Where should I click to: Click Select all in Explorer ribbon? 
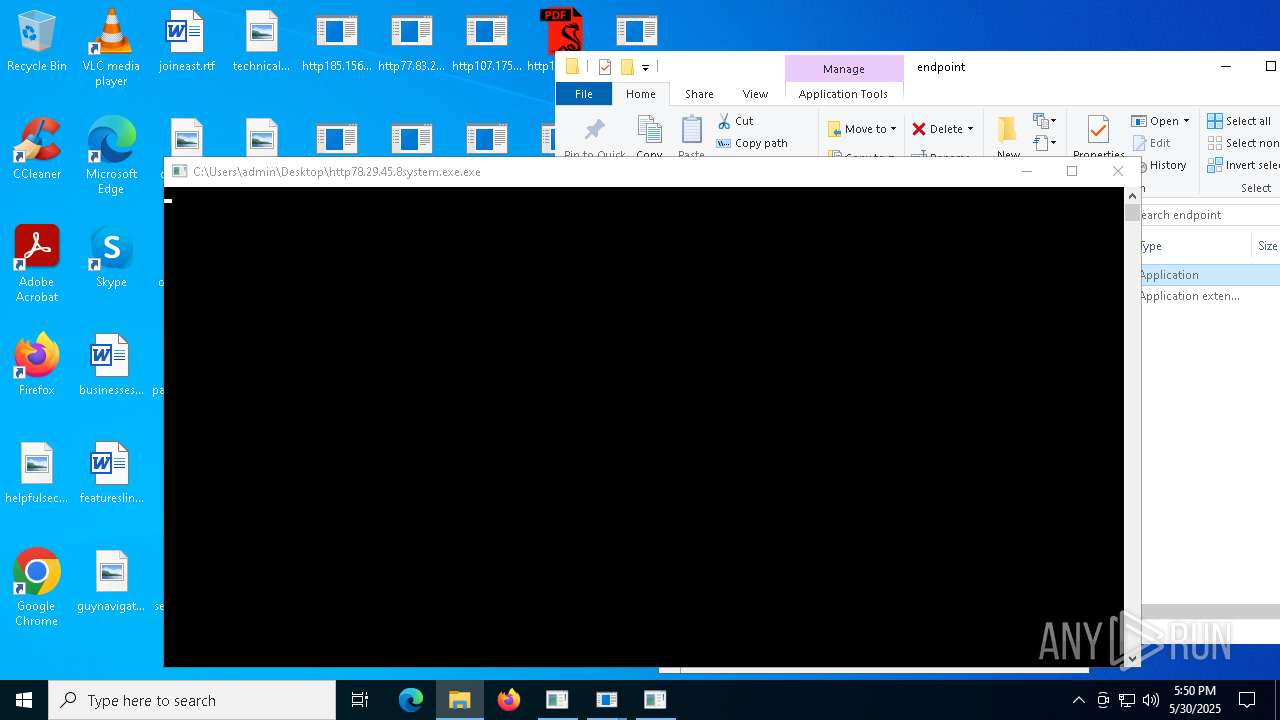tap(1239, 121)
